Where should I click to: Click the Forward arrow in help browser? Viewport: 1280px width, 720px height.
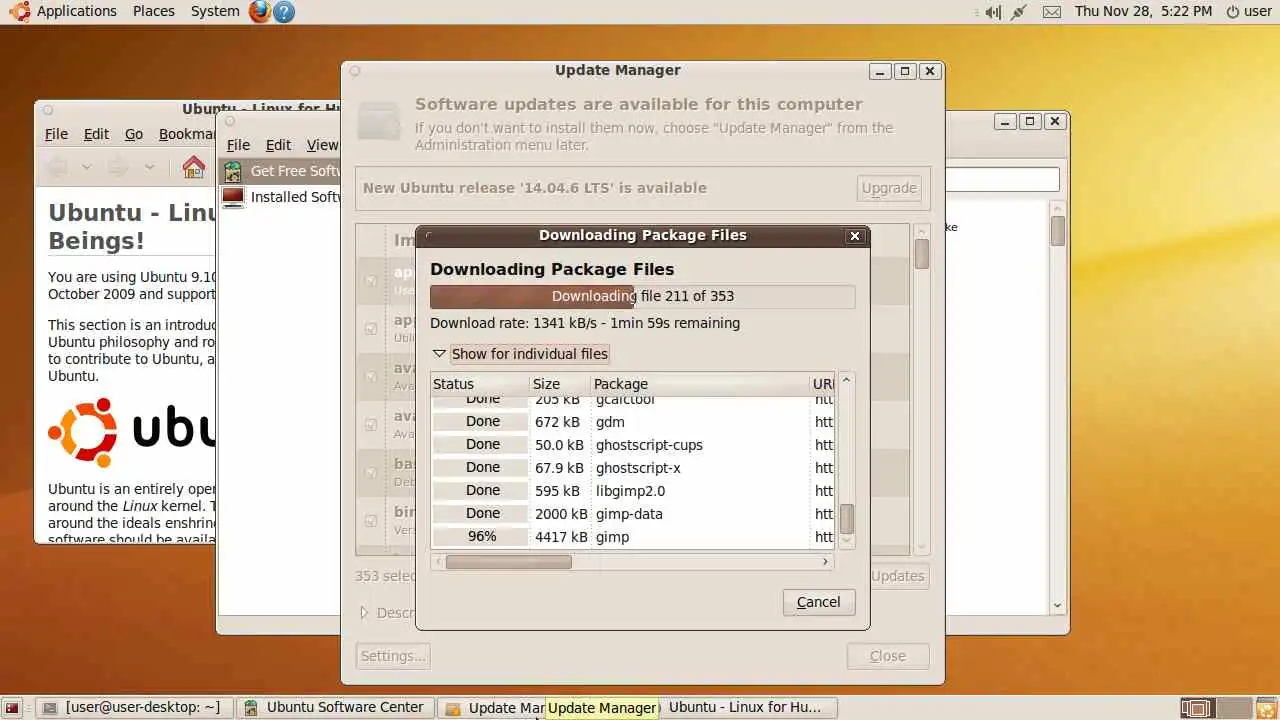point(119,167)
